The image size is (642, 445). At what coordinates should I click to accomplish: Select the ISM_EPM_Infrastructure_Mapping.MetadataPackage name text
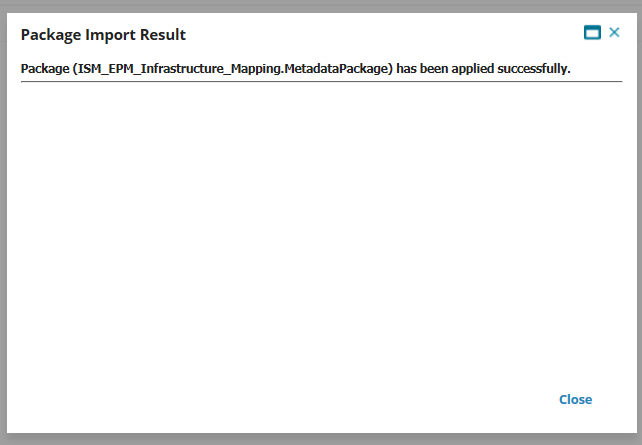(x=233, y=68)
